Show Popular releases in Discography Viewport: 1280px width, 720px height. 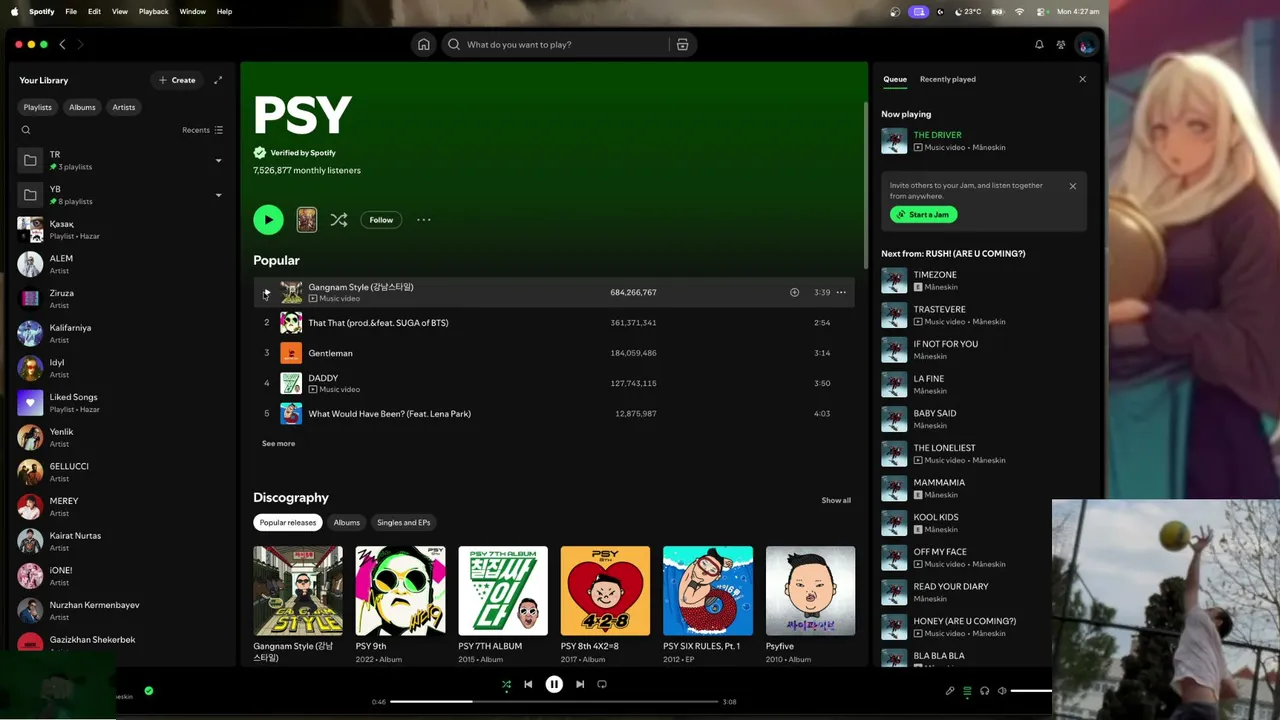coord(288,522)
